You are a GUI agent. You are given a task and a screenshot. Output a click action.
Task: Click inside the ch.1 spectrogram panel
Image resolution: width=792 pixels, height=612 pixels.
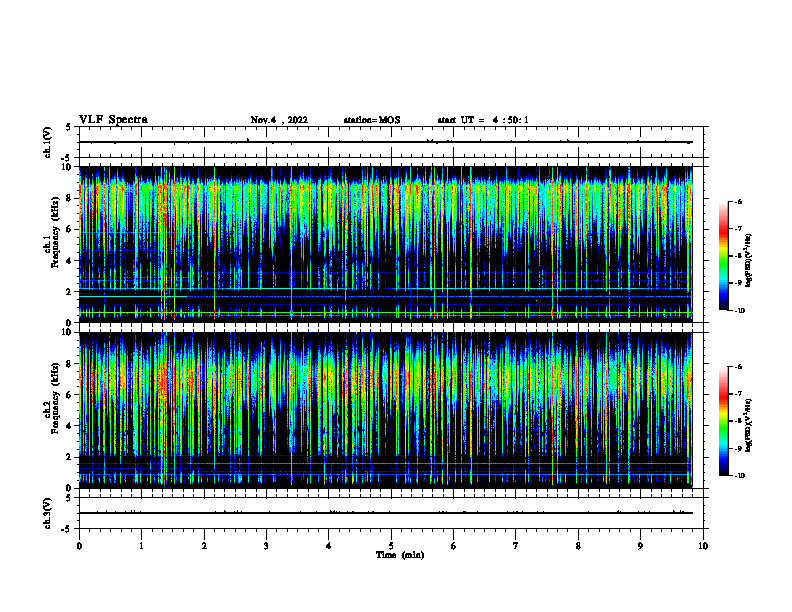(386, 244)
